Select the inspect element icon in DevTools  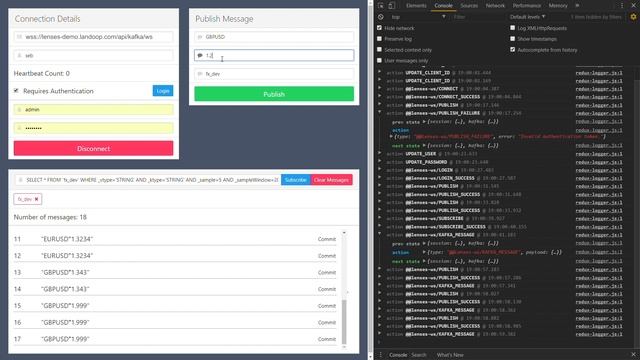[x=381, y=6]
